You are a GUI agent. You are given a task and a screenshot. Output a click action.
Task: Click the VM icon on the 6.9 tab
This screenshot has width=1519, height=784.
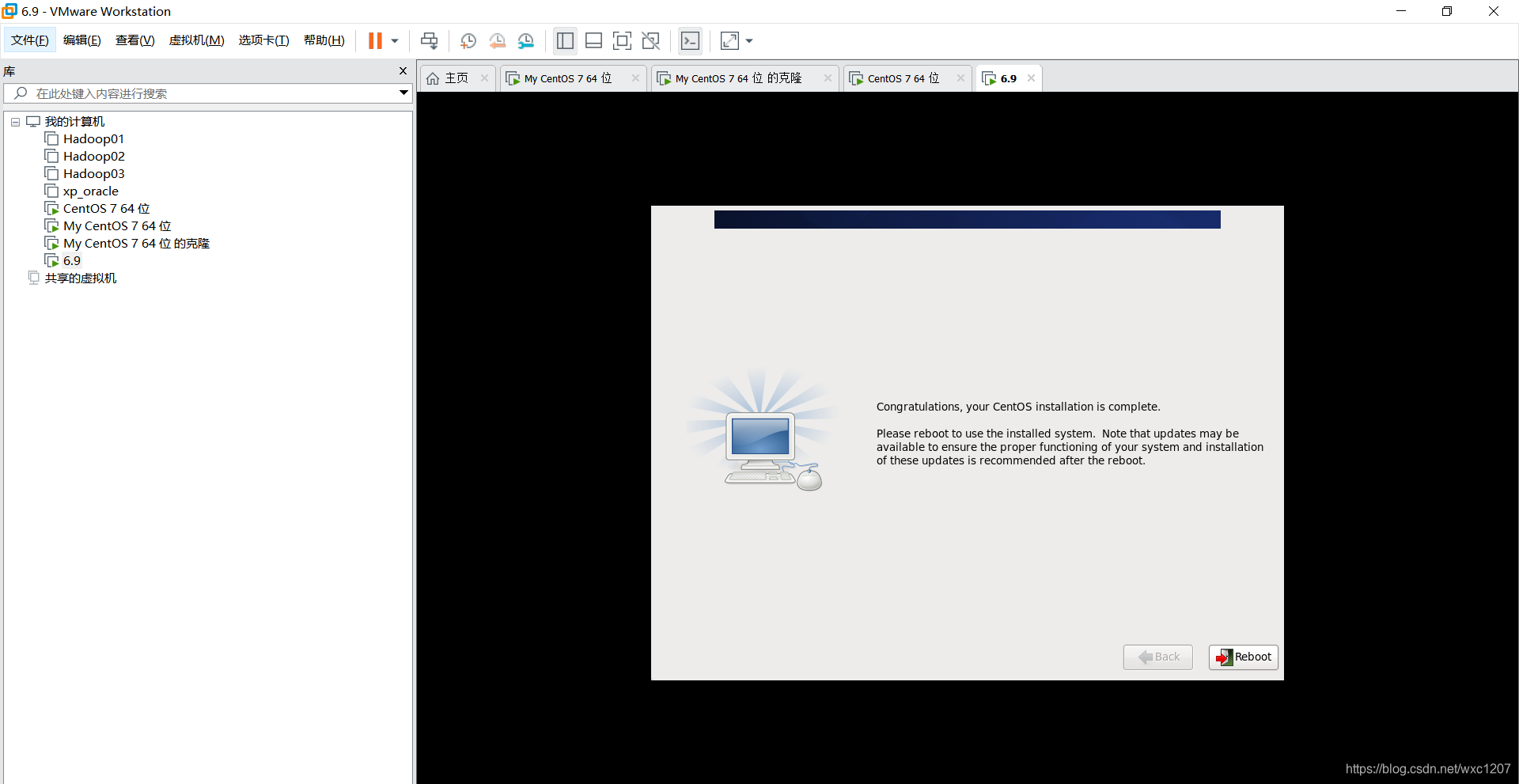989,78
